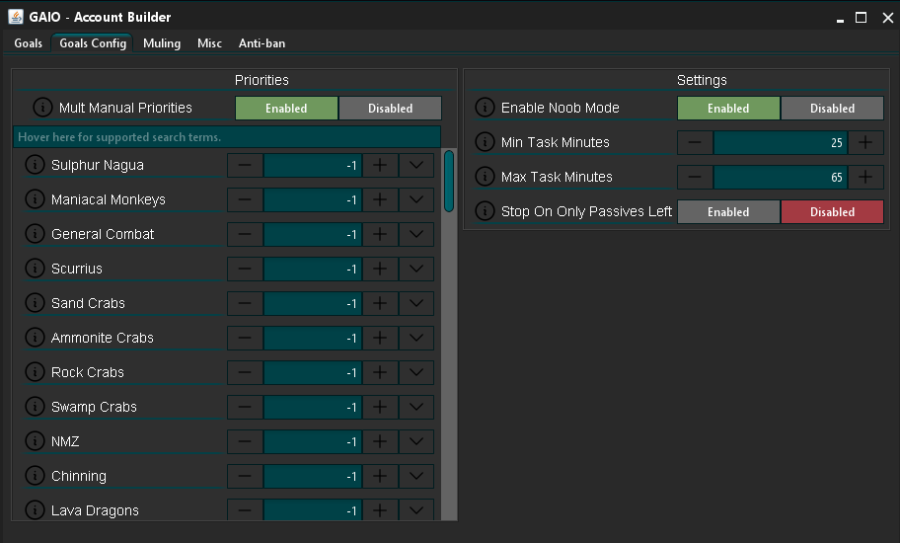Open the Anti-ban tab
The height and width of the screenshot is (543, 900).
[x=262, y=43]
